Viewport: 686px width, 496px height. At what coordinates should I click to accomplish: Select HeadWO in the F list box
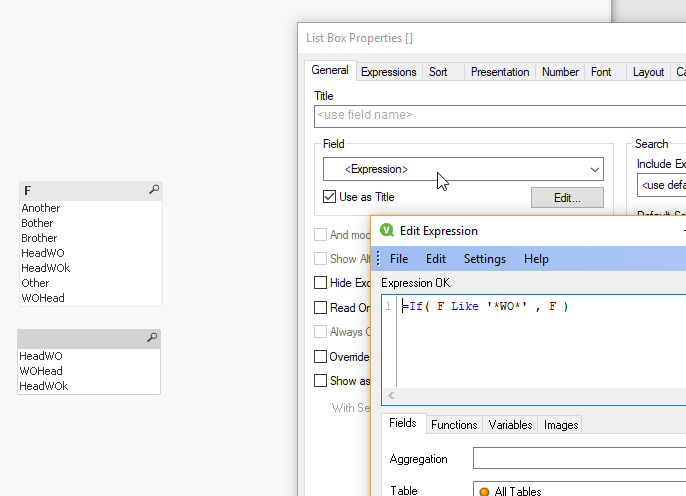(x=91, y=253)
